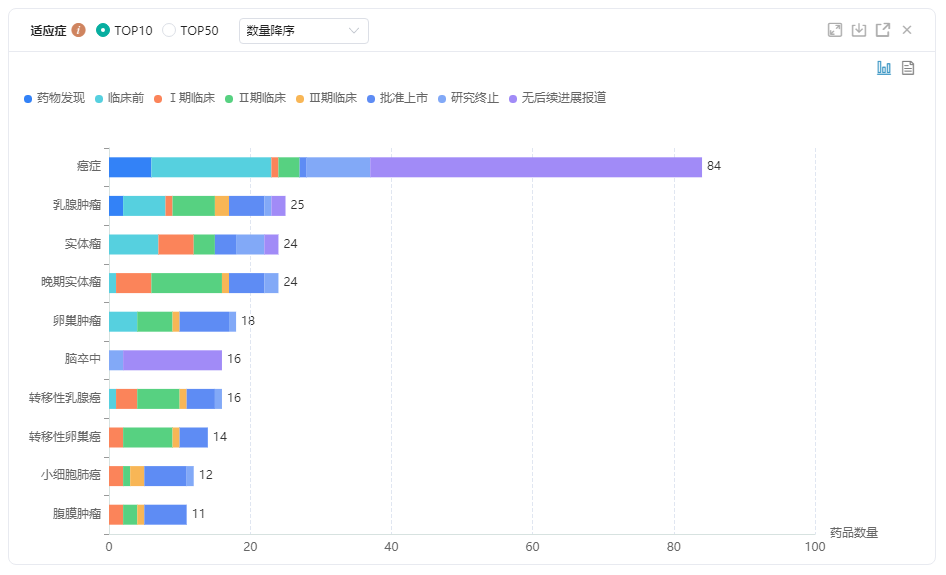Viewport: 946px width, 575px height.
Task: Click the download chart icon
Action: 859,30
